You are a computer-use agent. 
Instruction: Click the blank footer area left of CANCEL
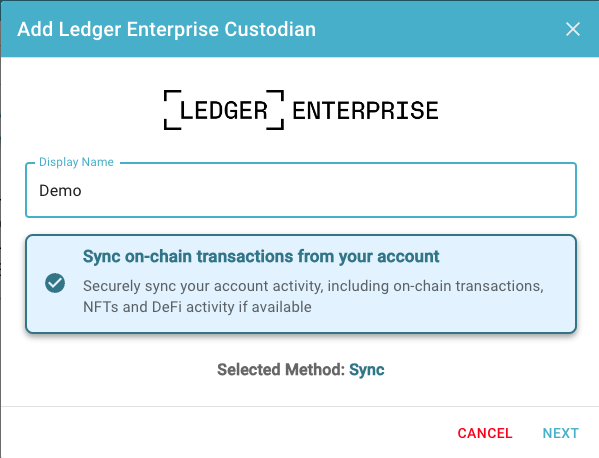229,433
